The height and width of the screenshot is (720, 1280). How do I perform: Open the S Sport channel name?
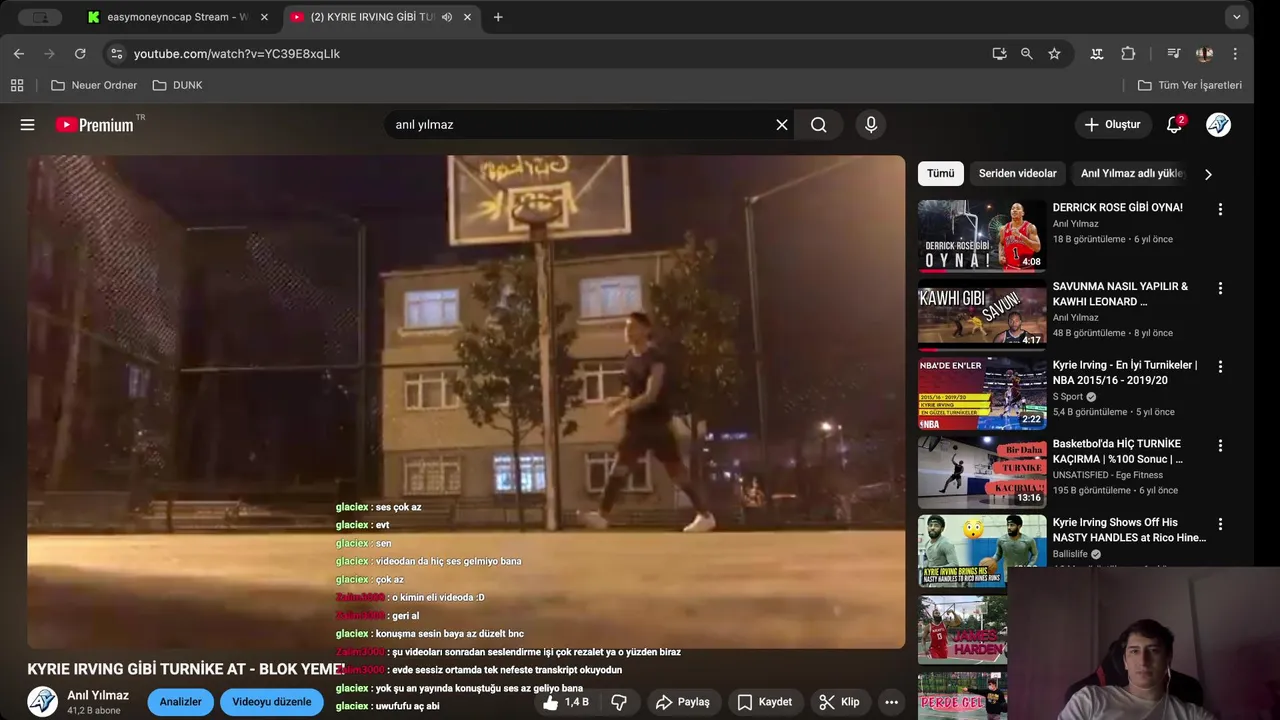pyautogui.click(x=1068, y=397)
